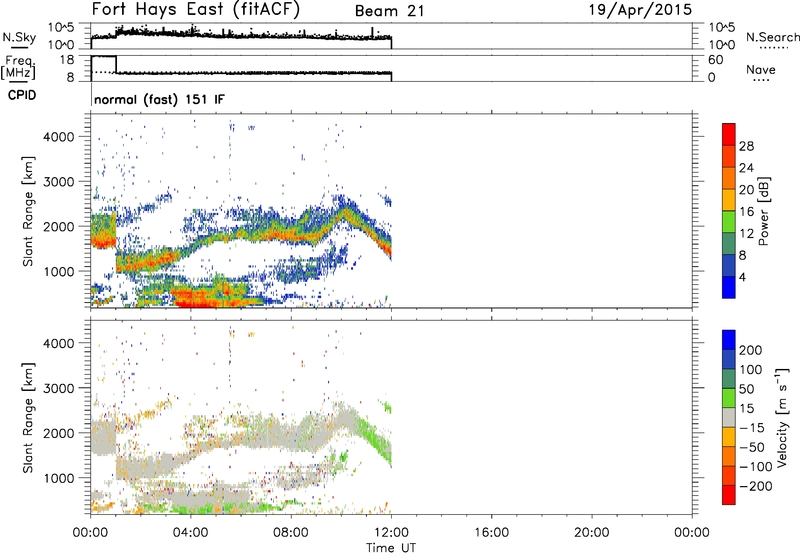Screen dimensions: 800x554
Task: Click the '3000' tick in the velocity panel
Action: 59,388
